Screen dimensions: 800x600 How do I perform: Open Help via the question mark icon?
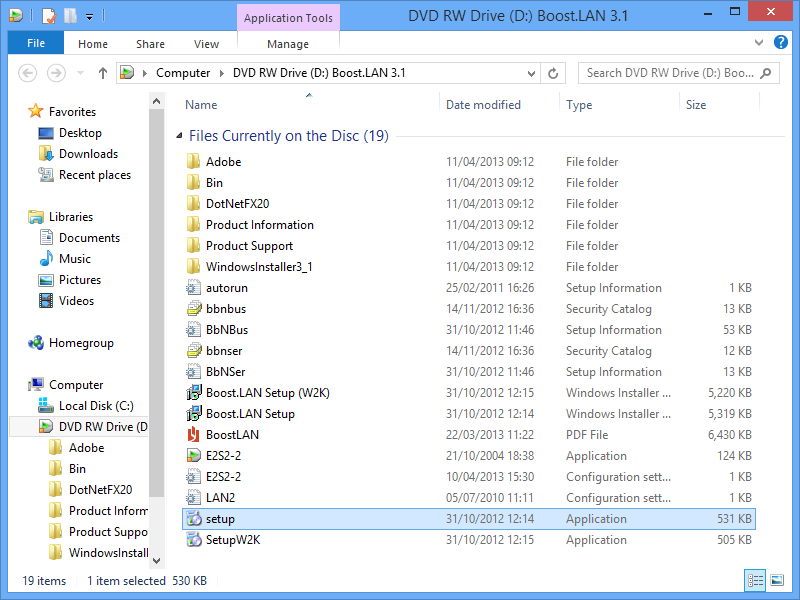(782, 43)
